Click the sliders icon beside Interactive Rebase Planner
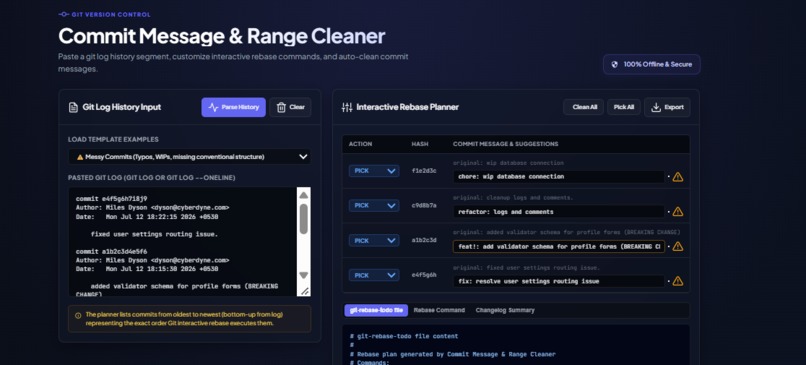Viewport: 806px width, 365px height. coord(347,107)
